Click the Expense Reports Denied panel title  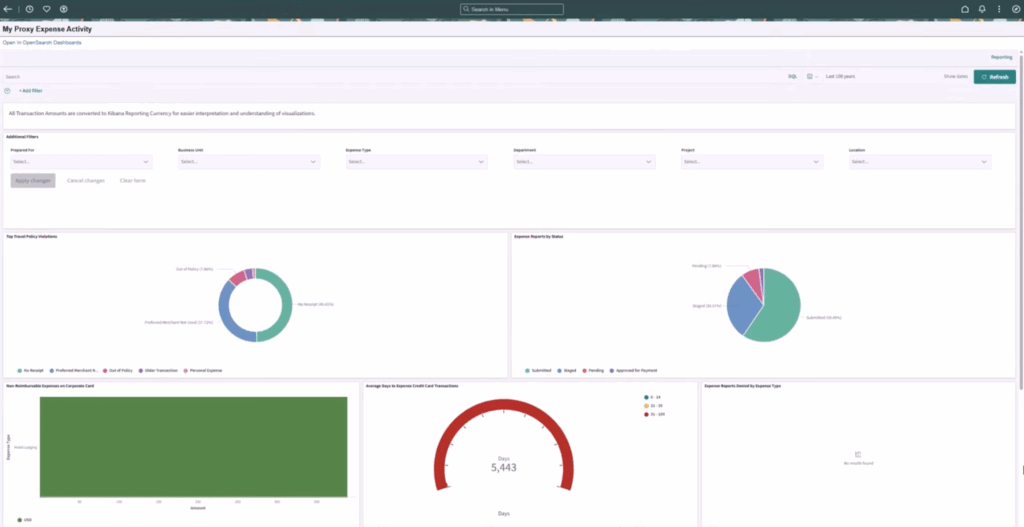click(x=743, y=386)
